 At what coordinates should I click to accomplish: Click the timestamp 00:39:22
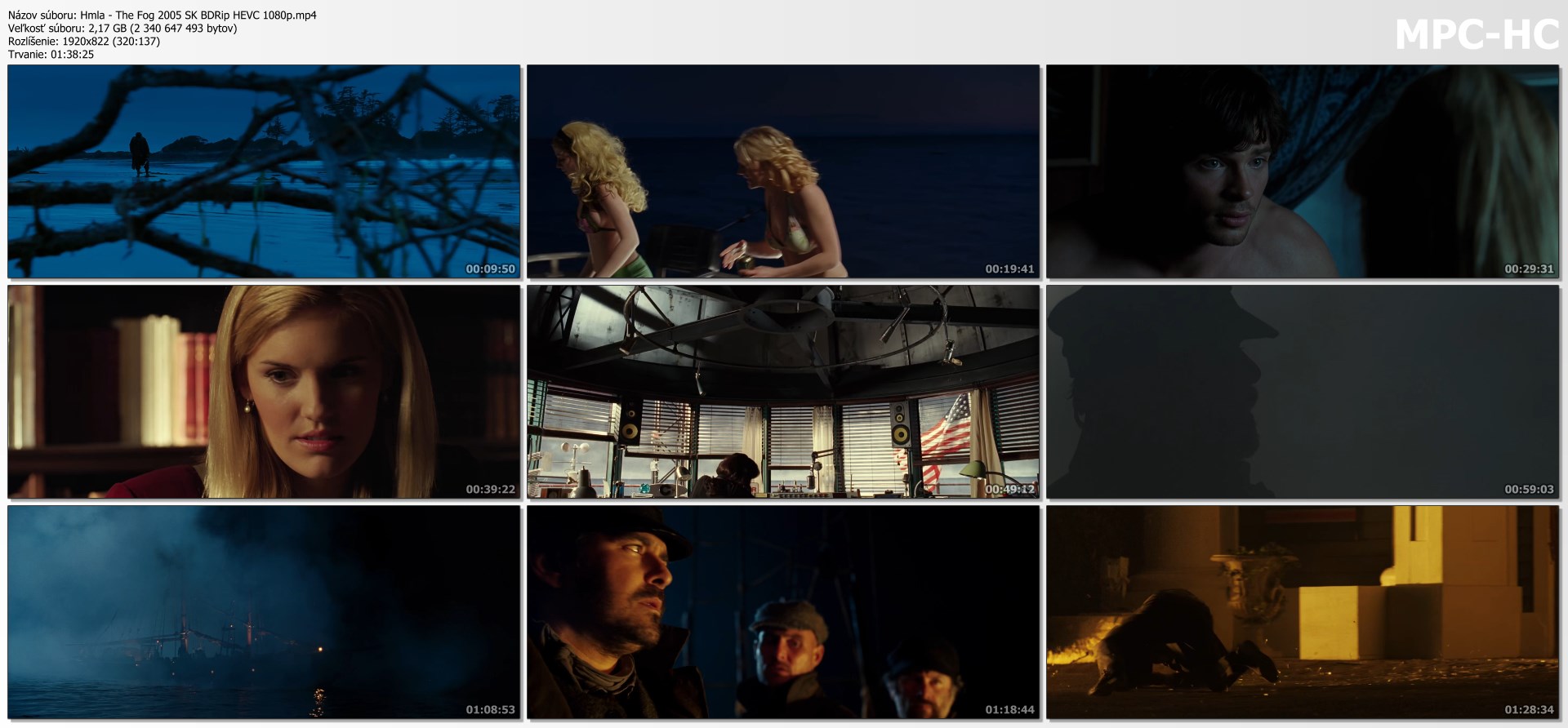(x=490, y=489)
